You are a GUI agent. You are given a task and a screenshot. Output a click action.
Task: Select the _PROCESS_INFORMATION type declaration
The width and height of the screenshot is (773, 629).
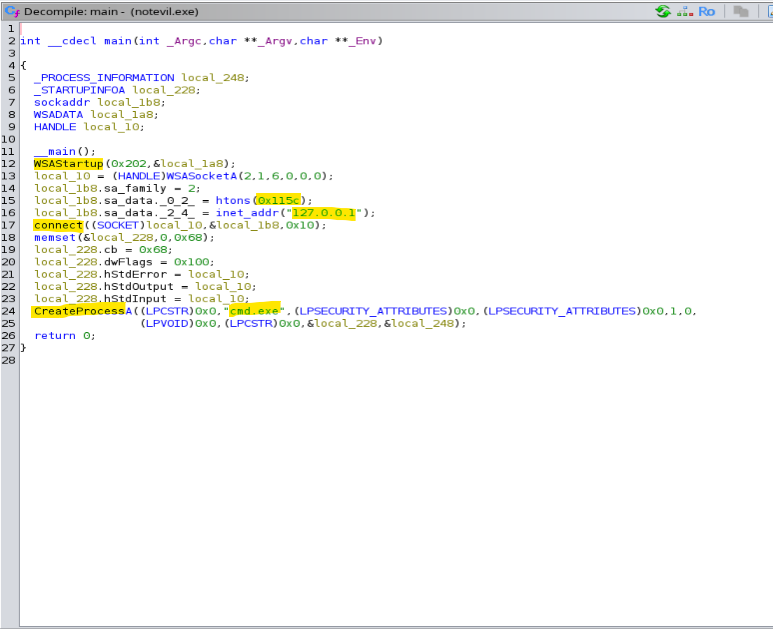coord(104,78)
